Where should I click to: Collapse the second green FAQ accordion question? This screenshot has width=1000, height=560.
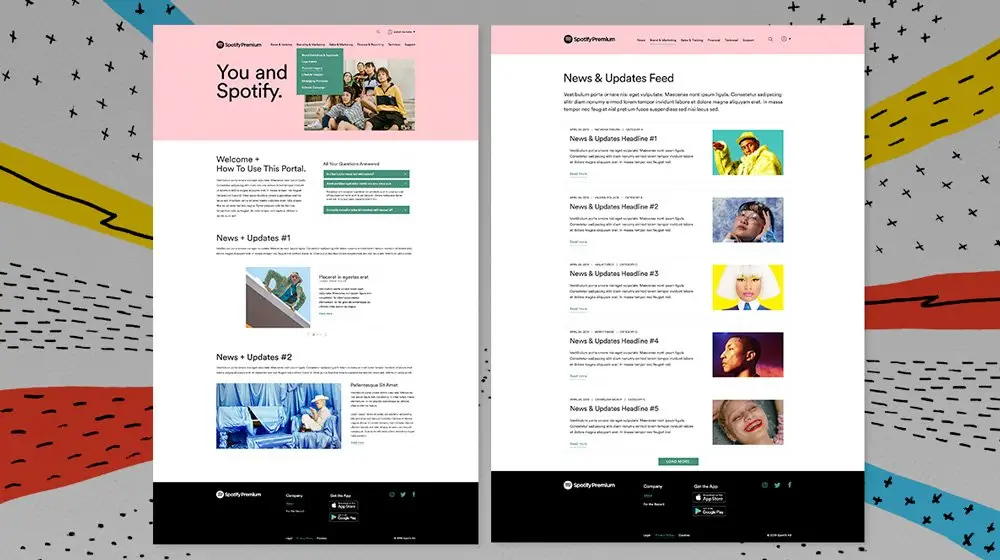click(366, 184)
